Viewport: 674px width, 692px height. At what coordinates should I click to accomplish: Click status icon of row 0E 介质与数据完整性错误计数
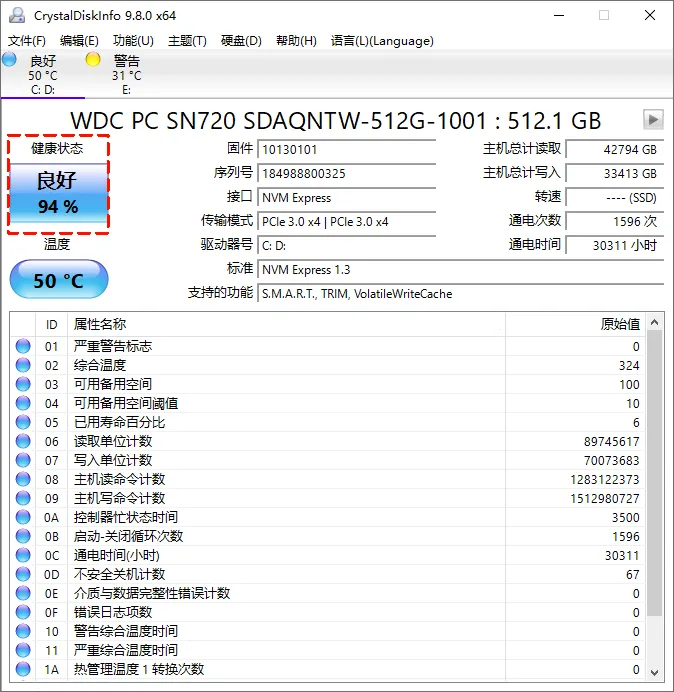click(x=23, y=593)
